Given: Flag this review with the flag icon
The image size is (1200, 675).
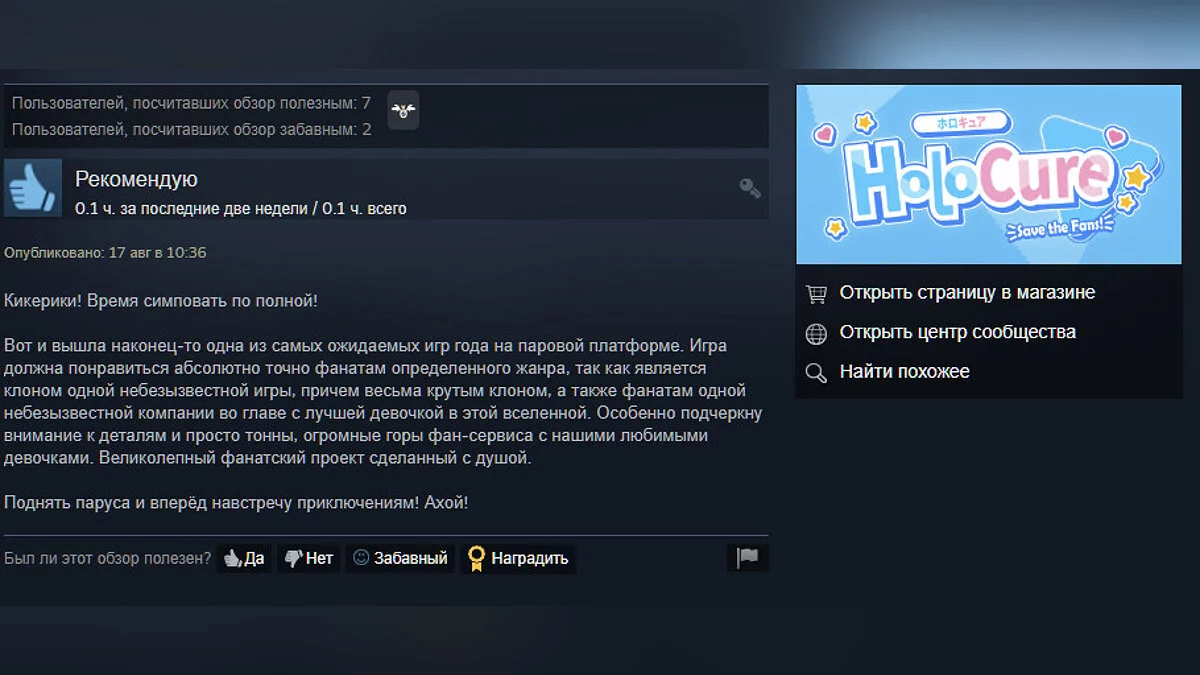Looking at the screenshot, I should pos(747,558).
